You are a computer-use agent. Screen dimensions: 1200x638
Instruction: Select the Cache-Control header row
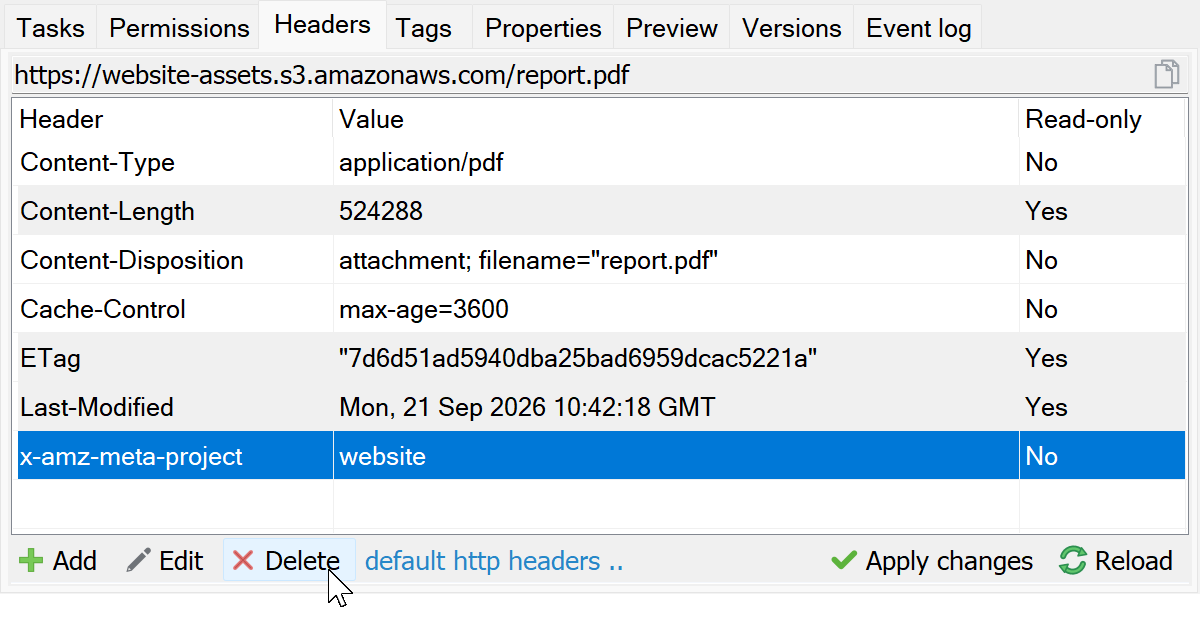coord(601,309)
